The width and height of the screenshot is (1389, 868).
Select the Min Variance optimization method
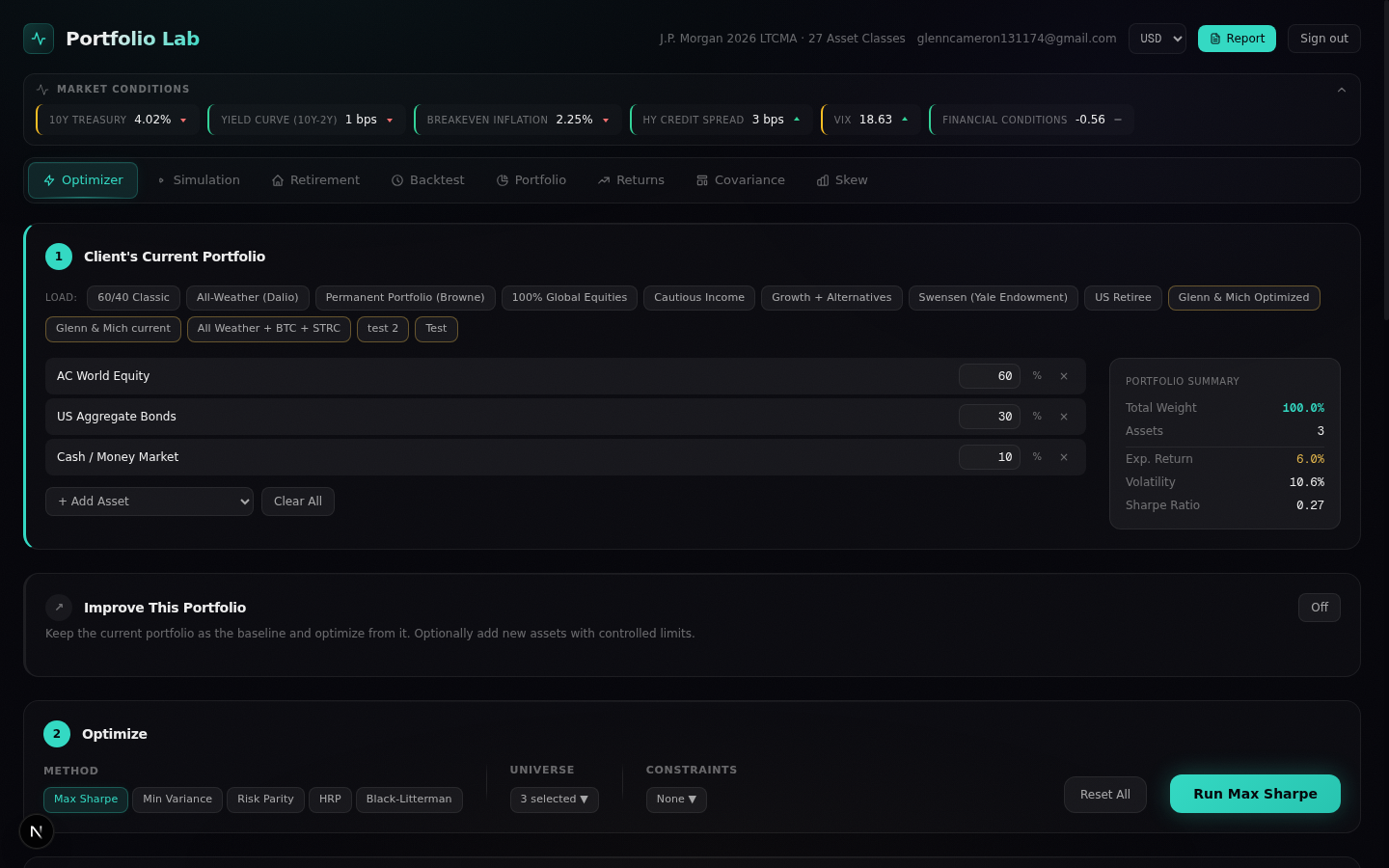[177, 799]
